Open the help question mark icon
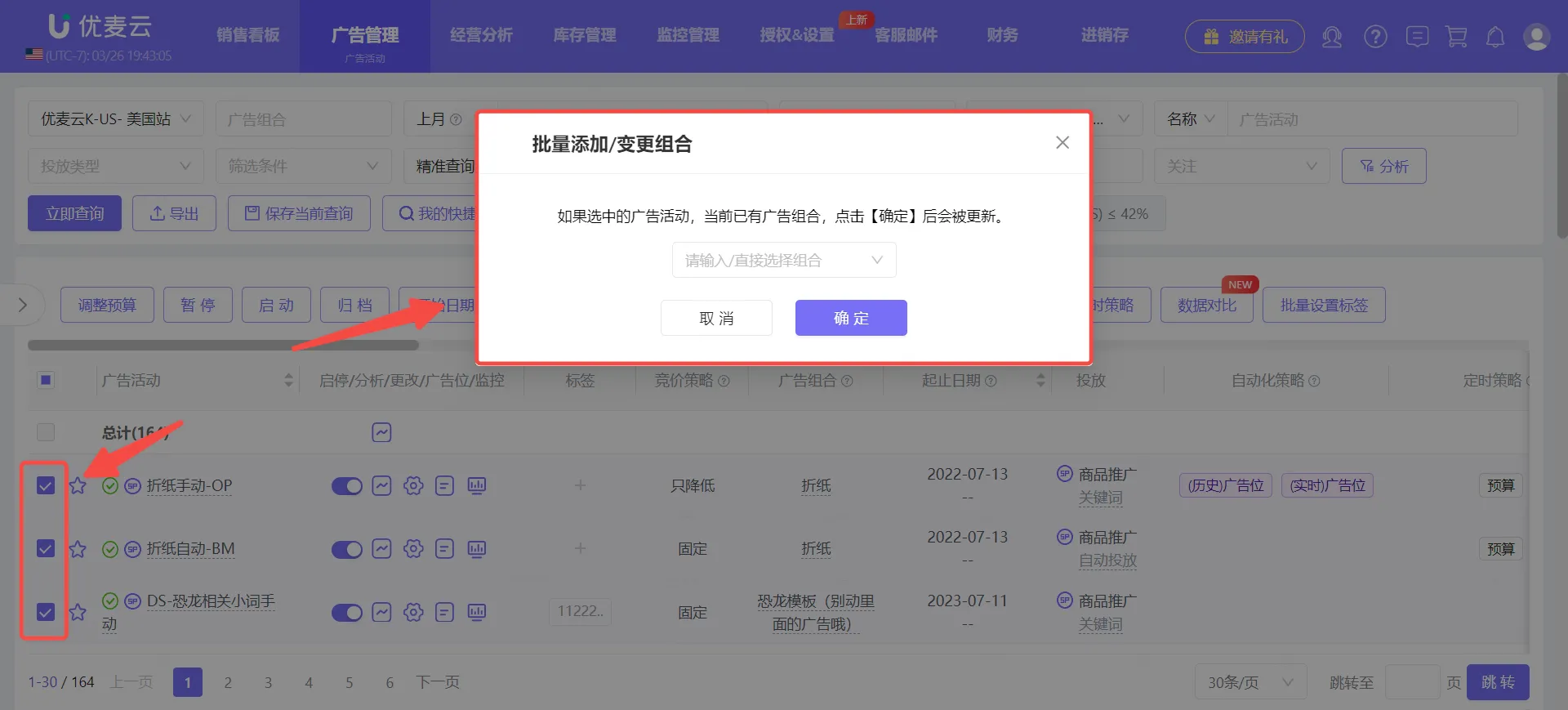The height and width of the screenshot is (710, 1568). coord(1375,36)
